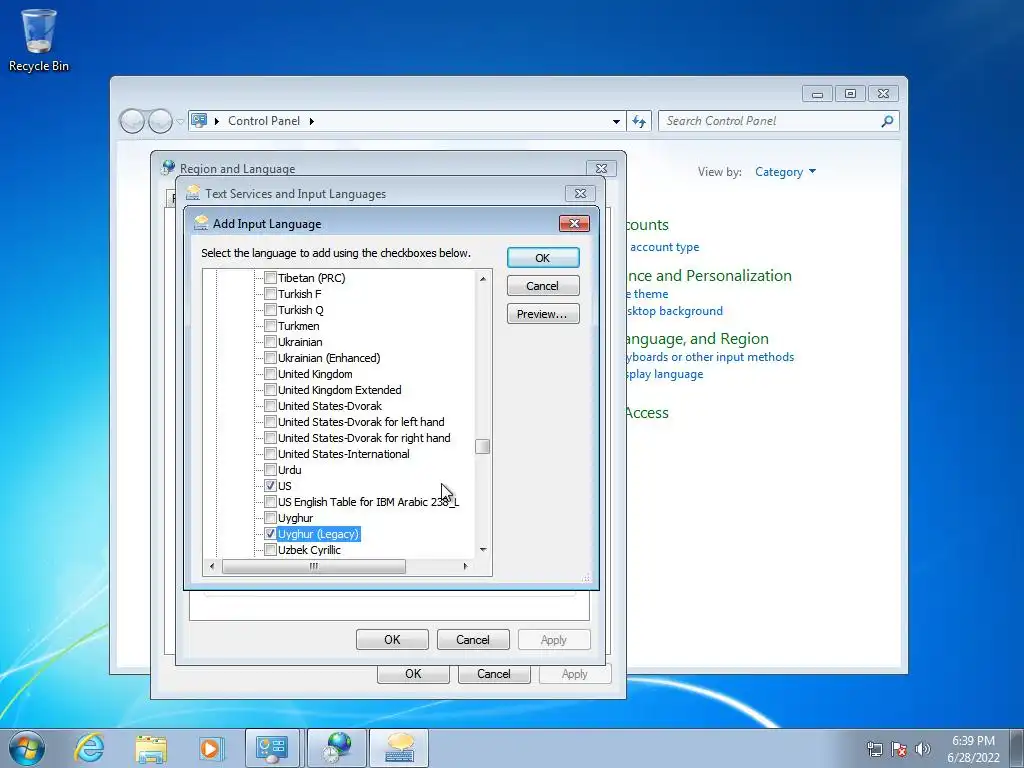1024x768 pixels.
Task: Click the Control Panel address bar icon
Action: click(199, 121)
